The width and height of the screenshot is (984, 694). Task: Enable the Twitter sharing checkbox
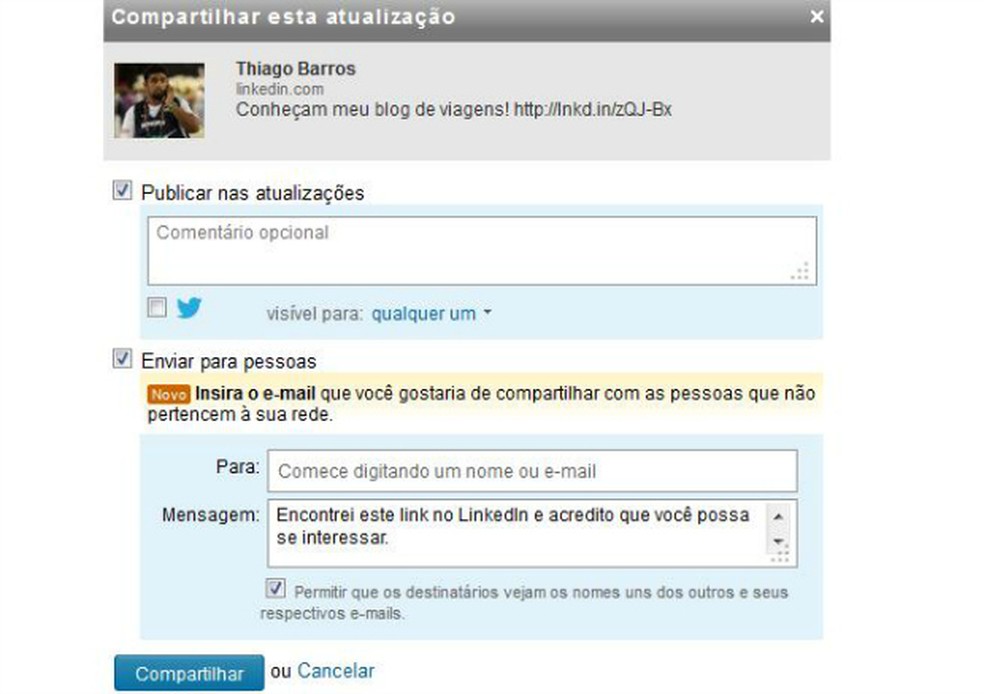pos(157,307)
